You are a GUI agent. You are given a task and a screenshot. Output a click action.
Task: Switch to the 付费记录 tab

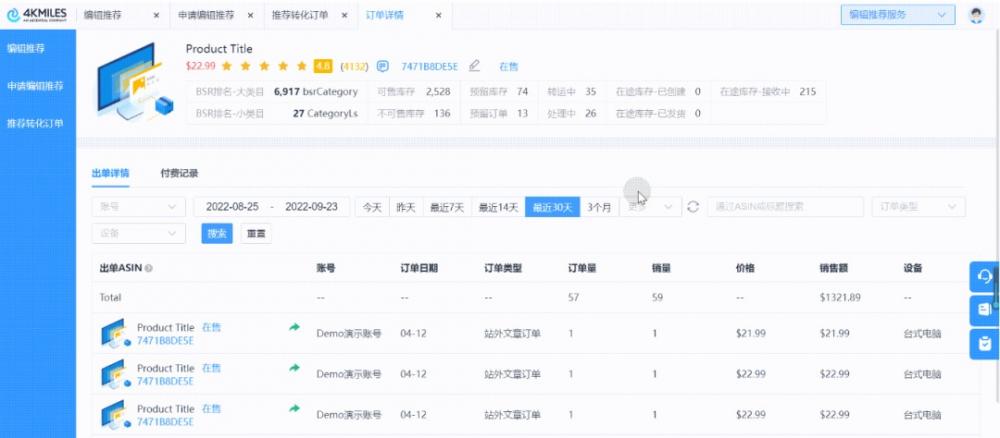coord(179,173)
